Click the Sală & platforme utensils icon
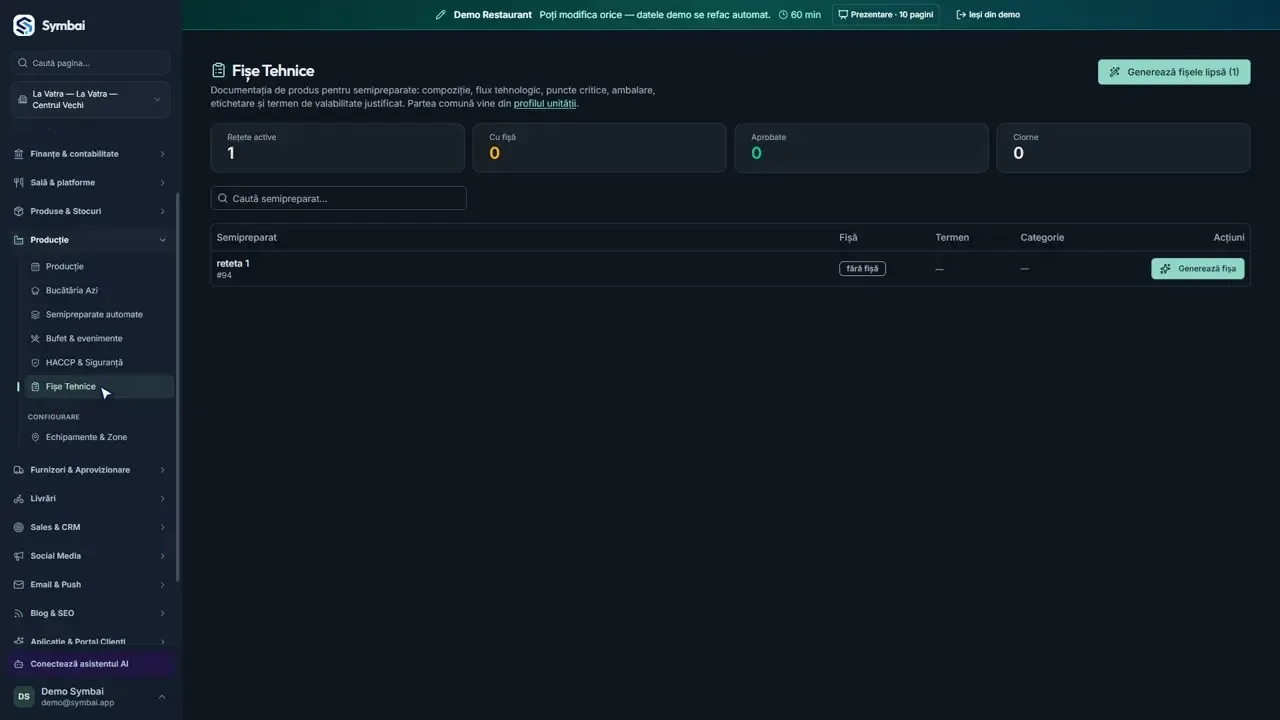 point(19,183)
